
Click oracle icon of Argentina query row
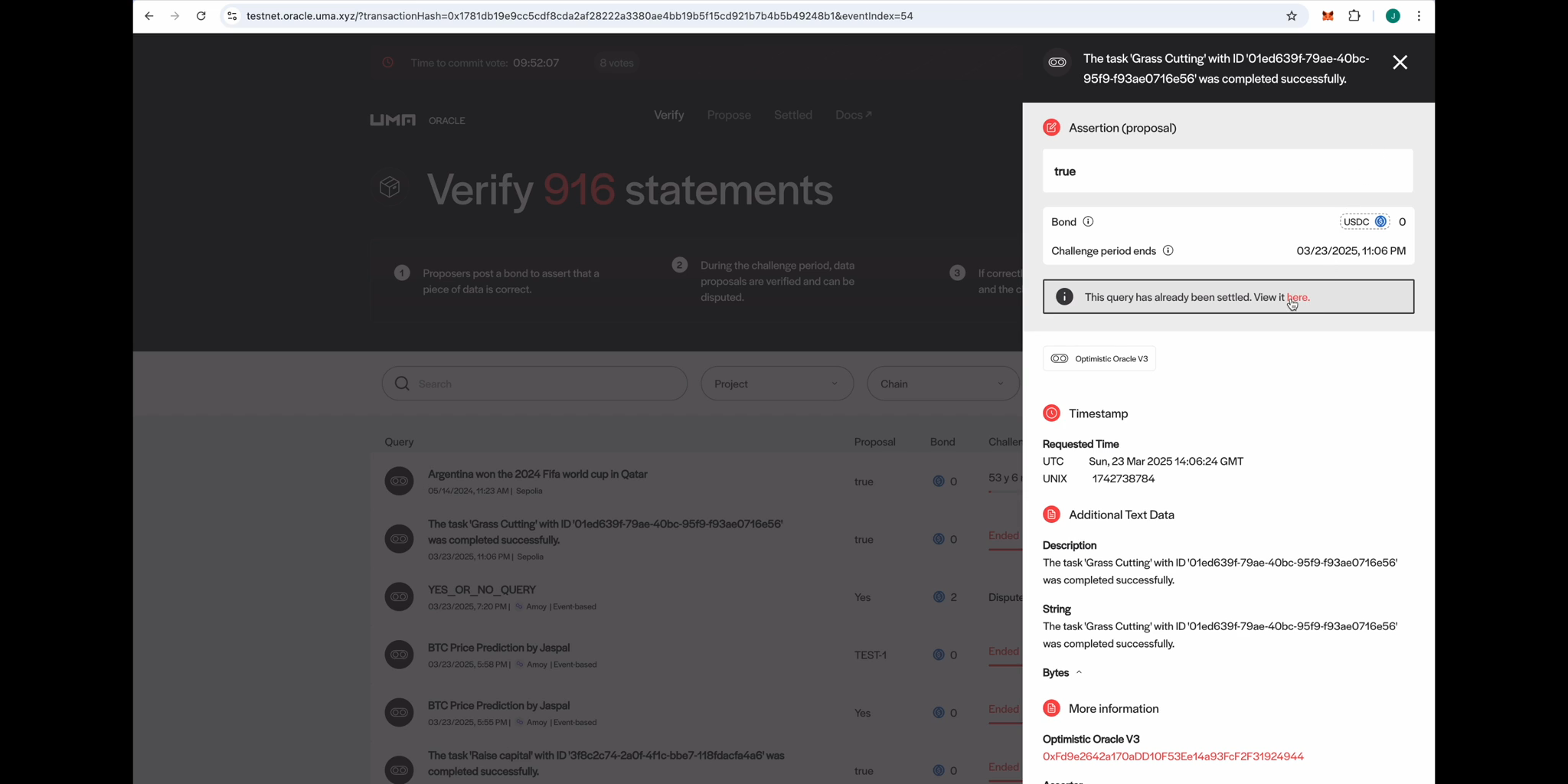click(399, 482)
